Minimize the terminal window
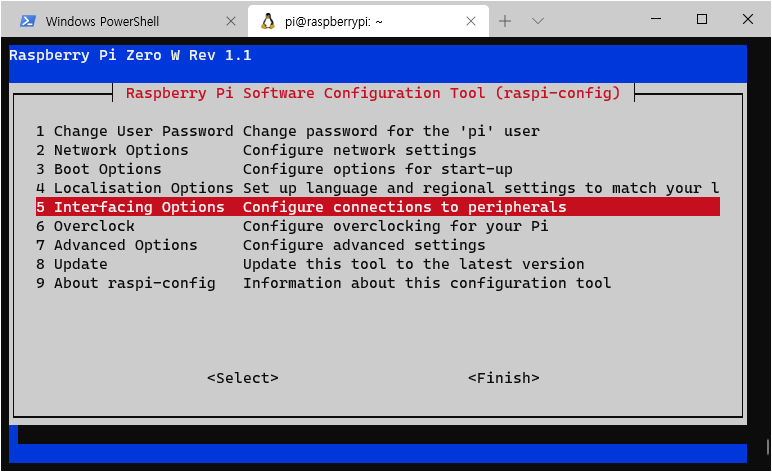The image size is (772, 472). click(x=656, y=19)
